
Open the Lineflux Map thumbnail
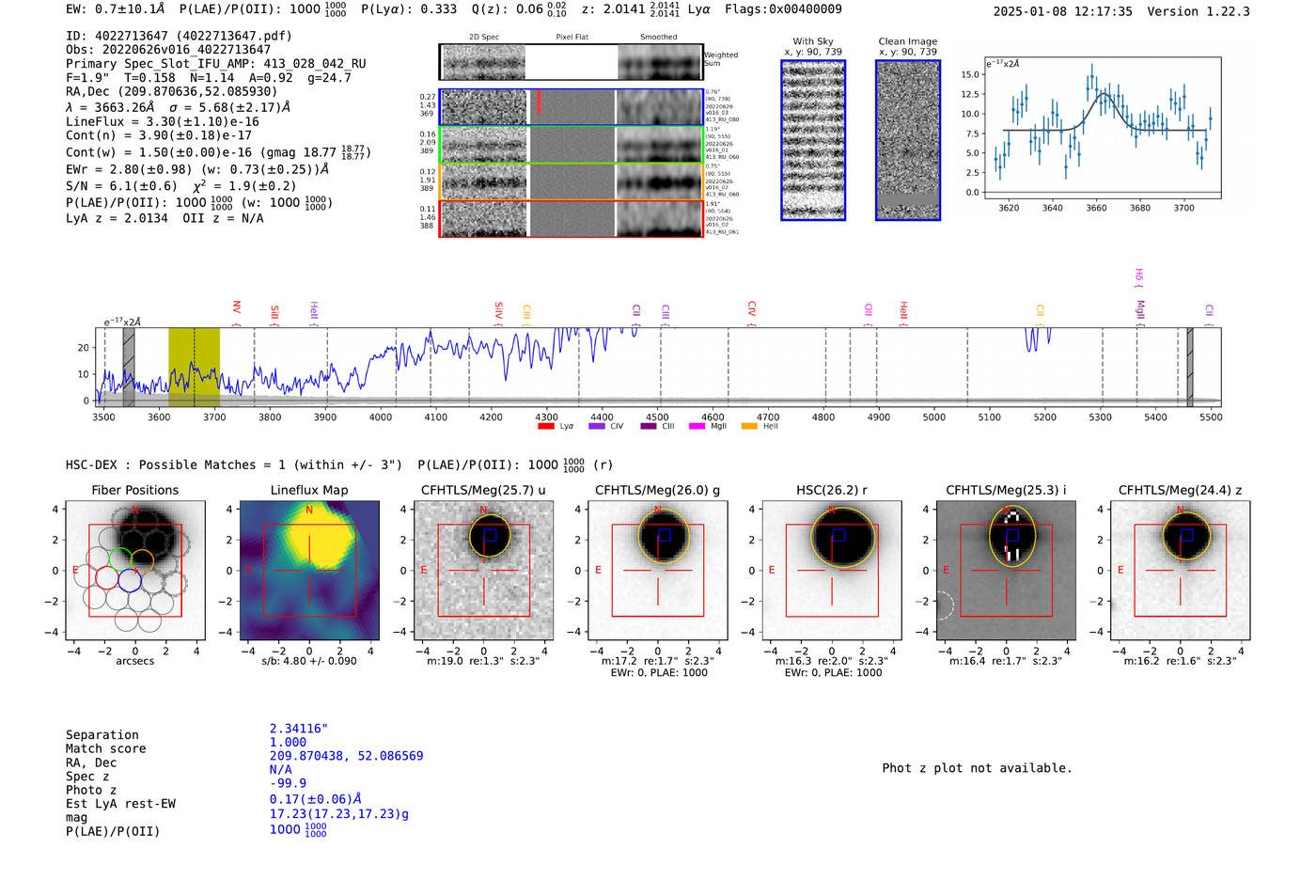309,571
